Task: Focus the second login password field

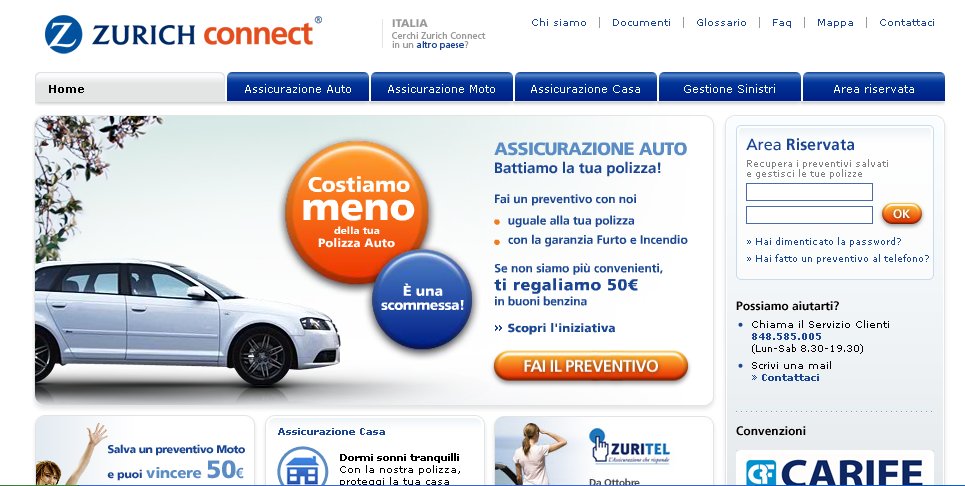Action: [809, 215]
